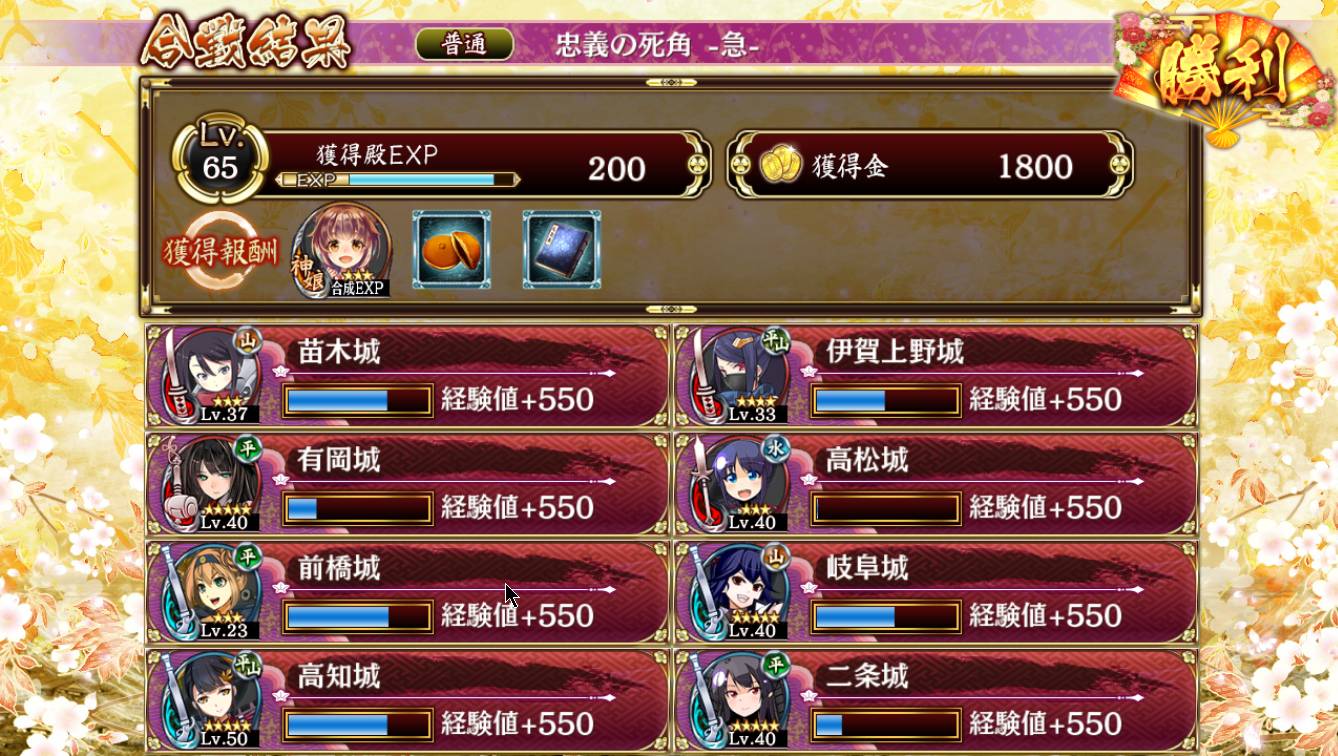Viewport: 1338px width, 756px height.
Task: Click the 岐阜城 character portrait
Action: 735,592
